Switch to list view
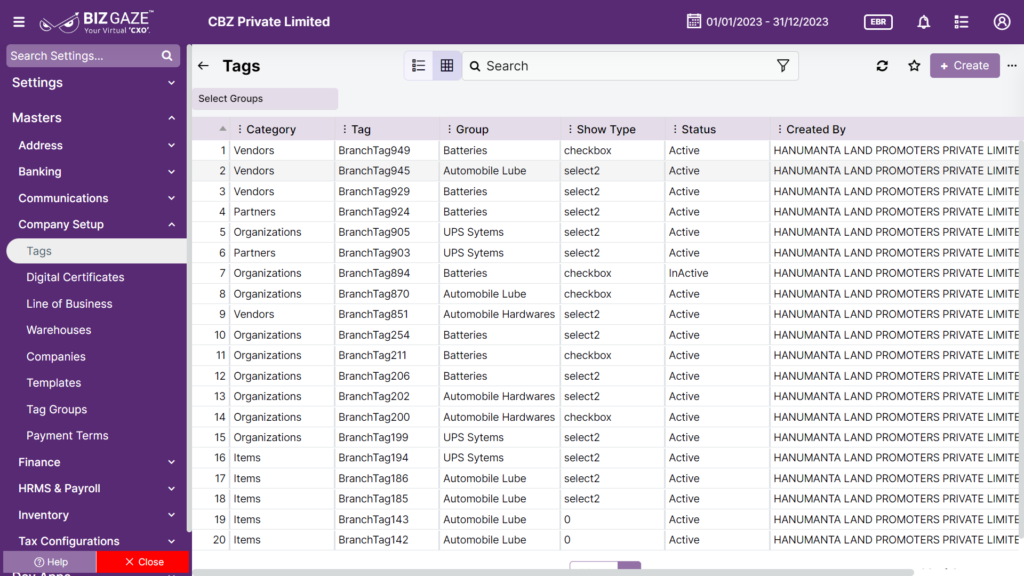Viewport: 1024px width, 576px height. coord(419,65)
